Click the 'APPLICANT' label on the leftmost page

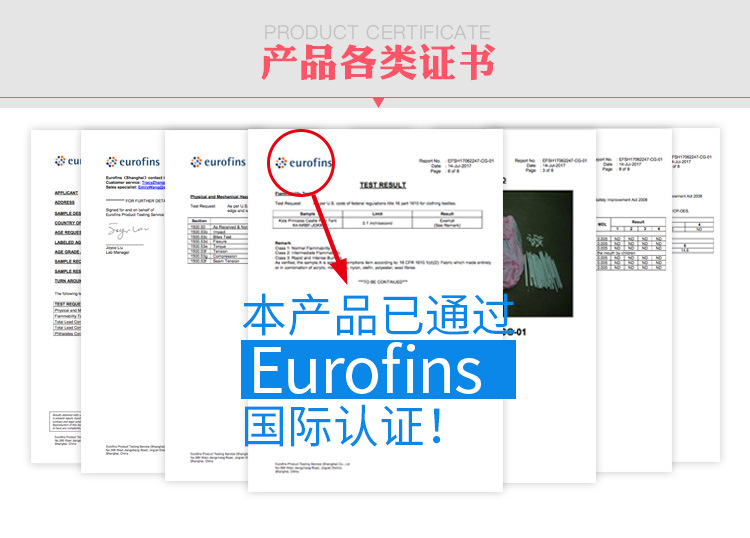66,193
